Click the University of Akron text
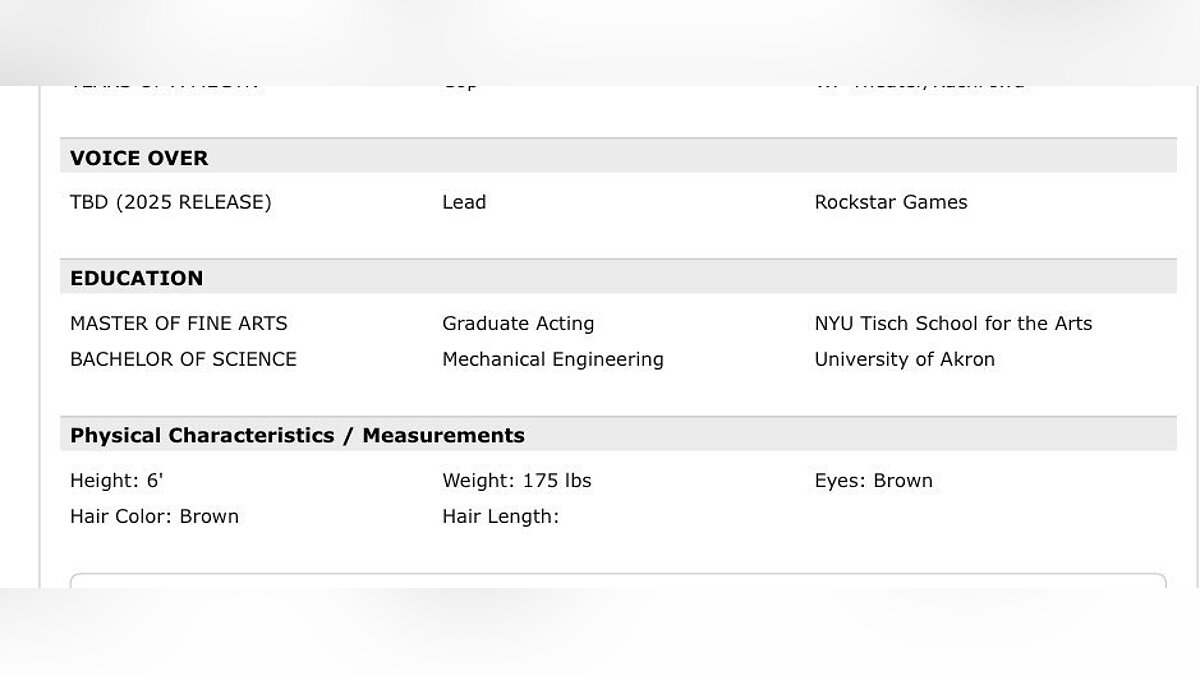 coord(904,359)
